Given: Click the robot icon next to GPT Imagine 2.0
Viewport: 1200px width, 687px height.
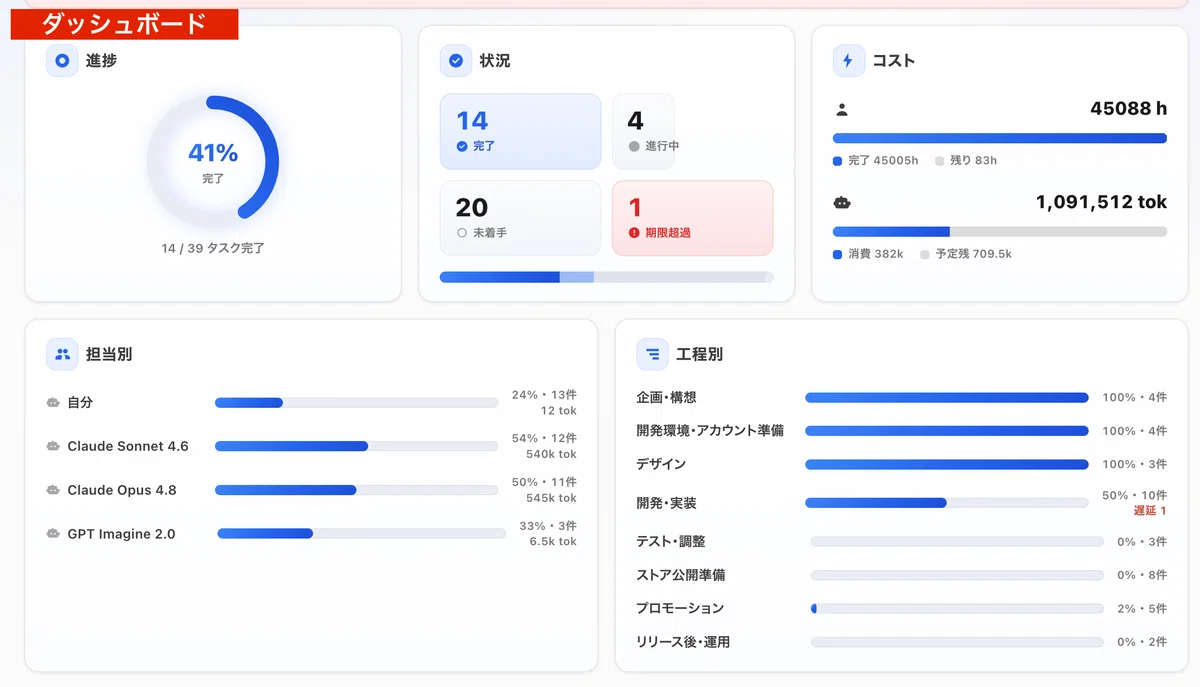Looking at the screenshot, I should 53,535.
